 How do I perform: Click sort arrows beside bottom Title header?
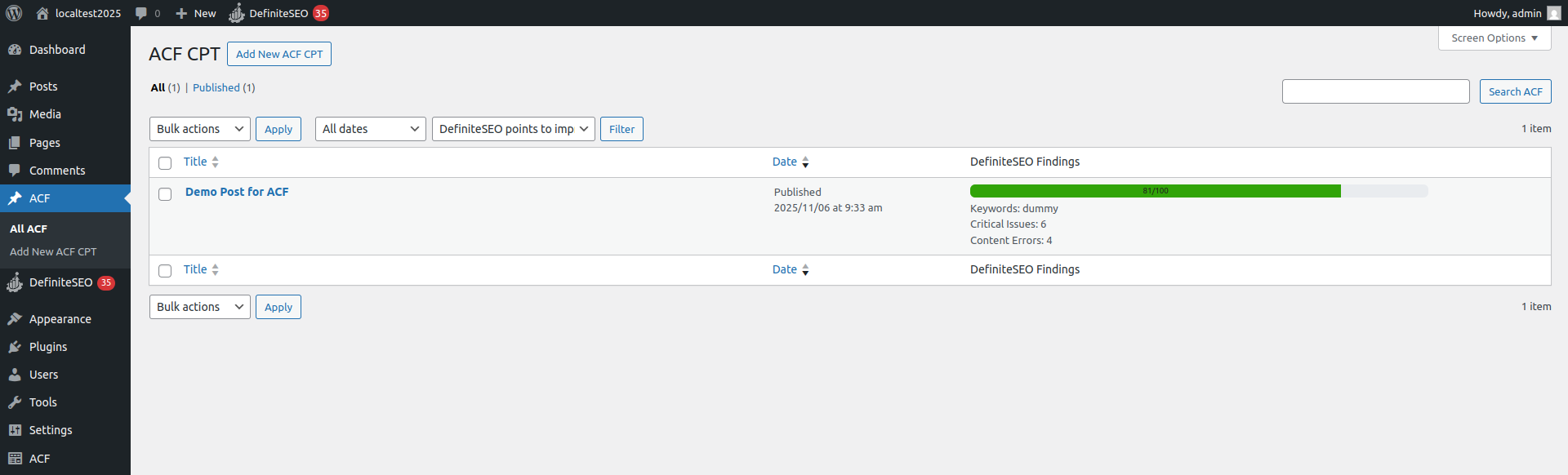[215, 270]
